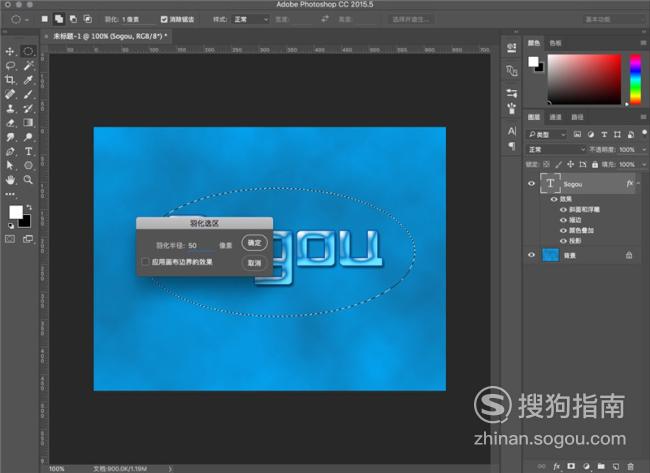The image size is (650, 473).
Task: Reset to default foreground and background colors
Action: coord(11,226)
